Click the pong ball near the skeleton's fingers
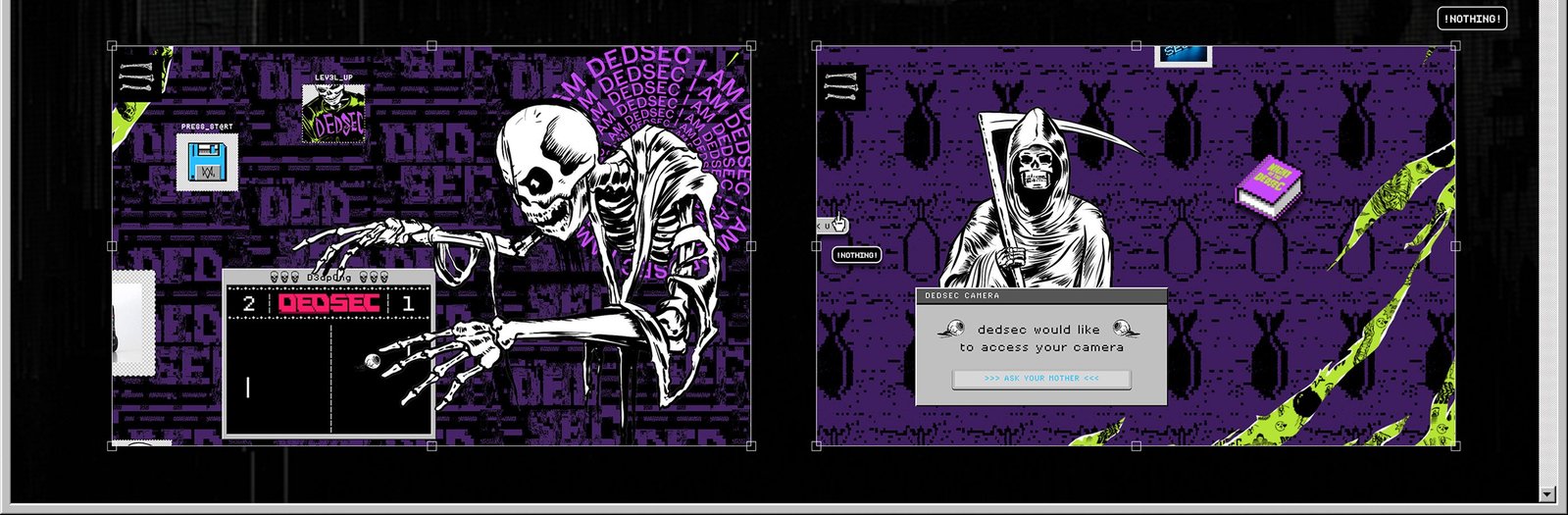1568x515 pixels. coord(372,362)
